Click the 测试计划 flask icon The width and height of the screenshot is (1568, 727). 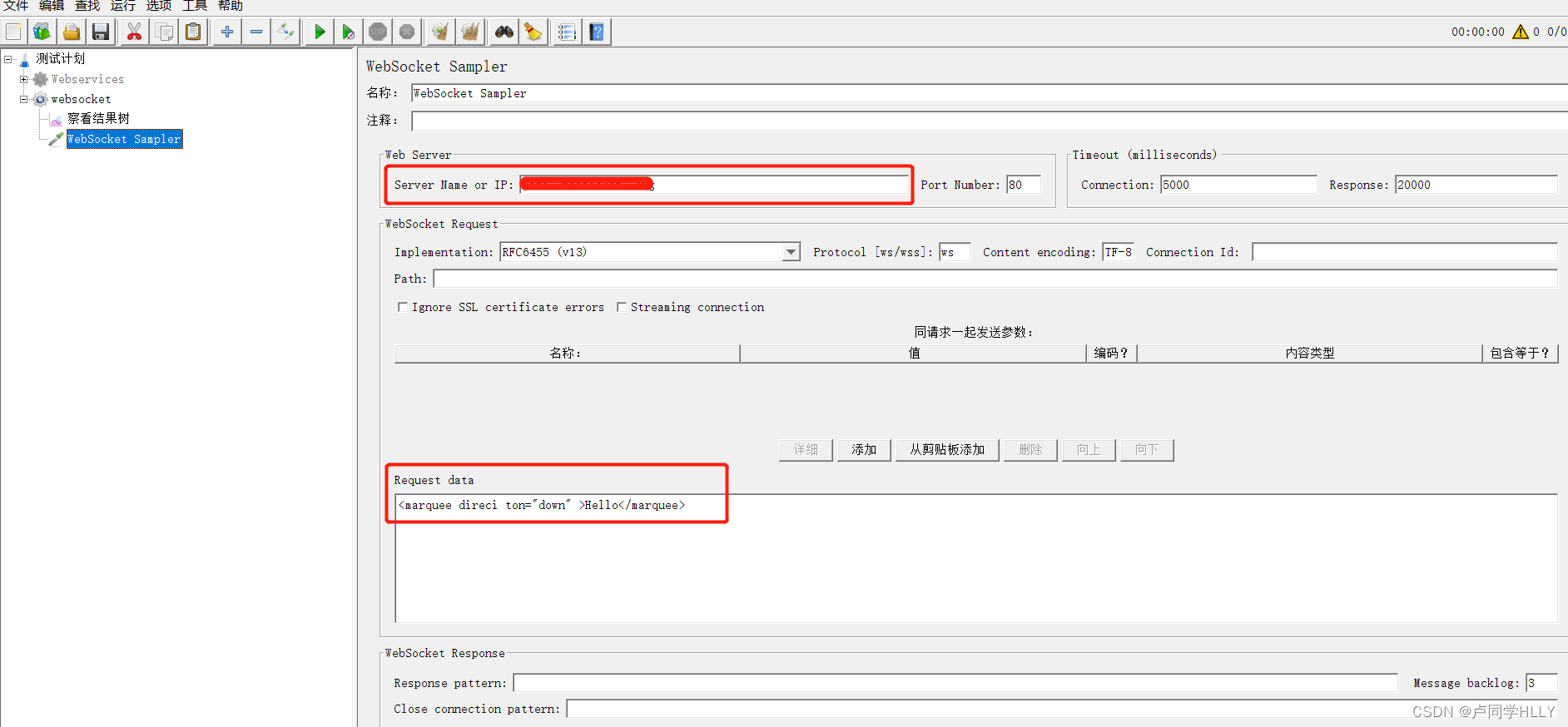pyautogui.click(x=25, y=59)
